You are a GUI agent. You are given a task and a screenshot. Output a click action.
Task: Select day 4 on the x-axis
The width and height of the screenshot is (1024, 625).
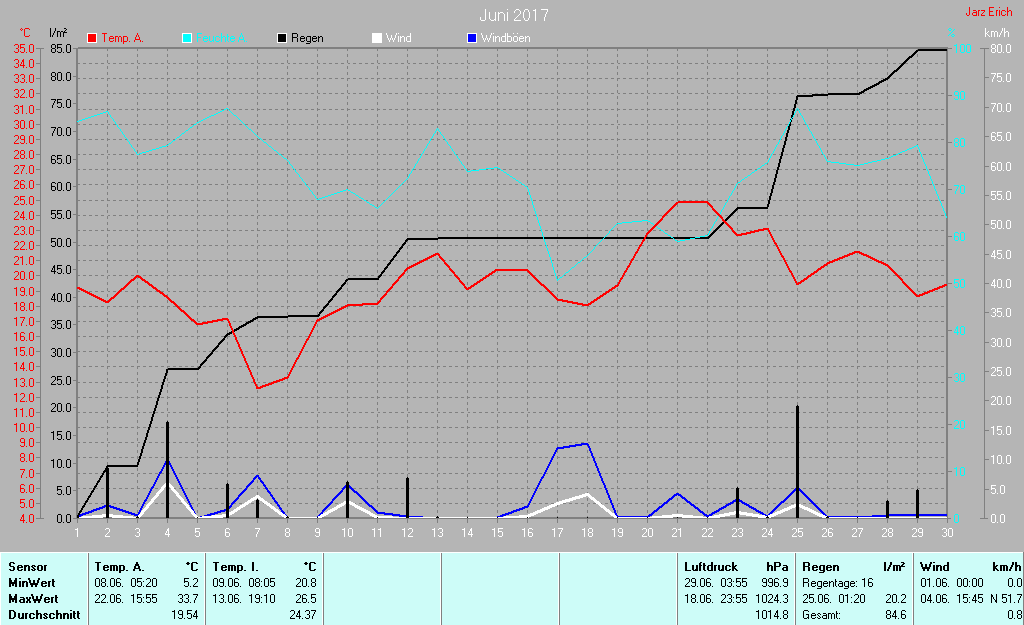point(167,531)
